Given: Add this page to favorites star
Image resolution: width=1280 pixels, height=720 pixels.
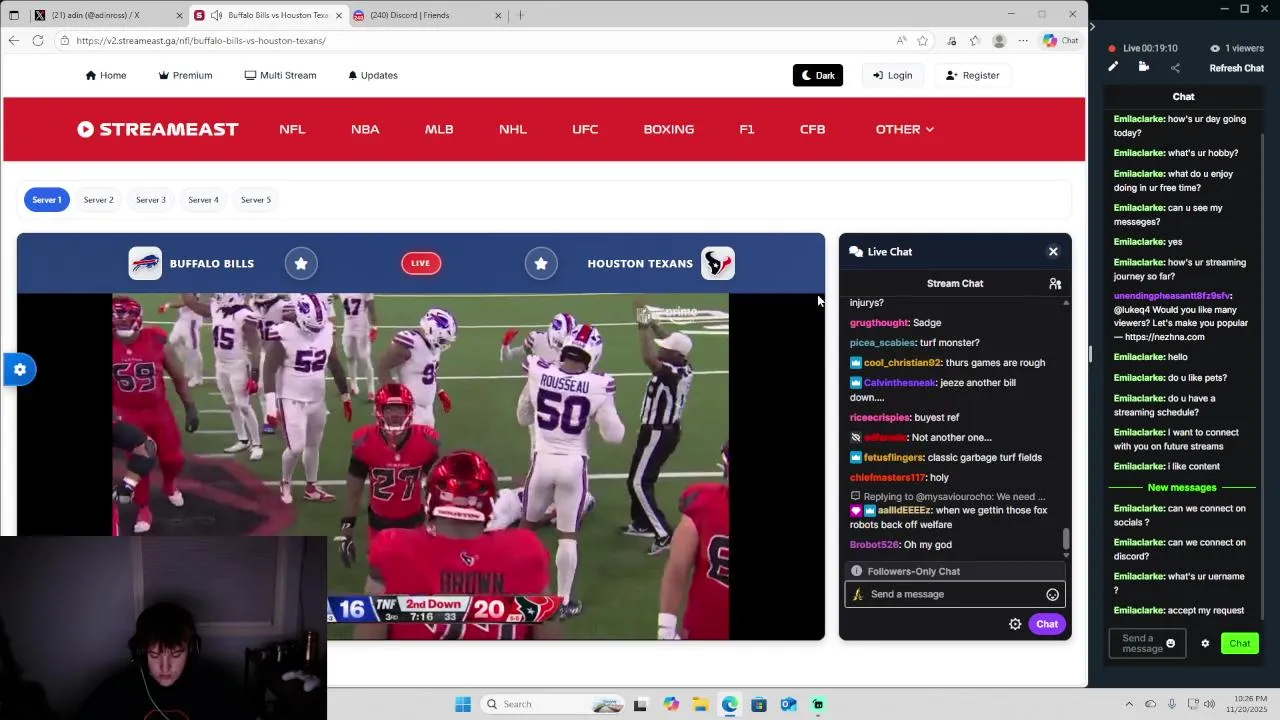Looking at the screenshot, I should coord(923,41).
